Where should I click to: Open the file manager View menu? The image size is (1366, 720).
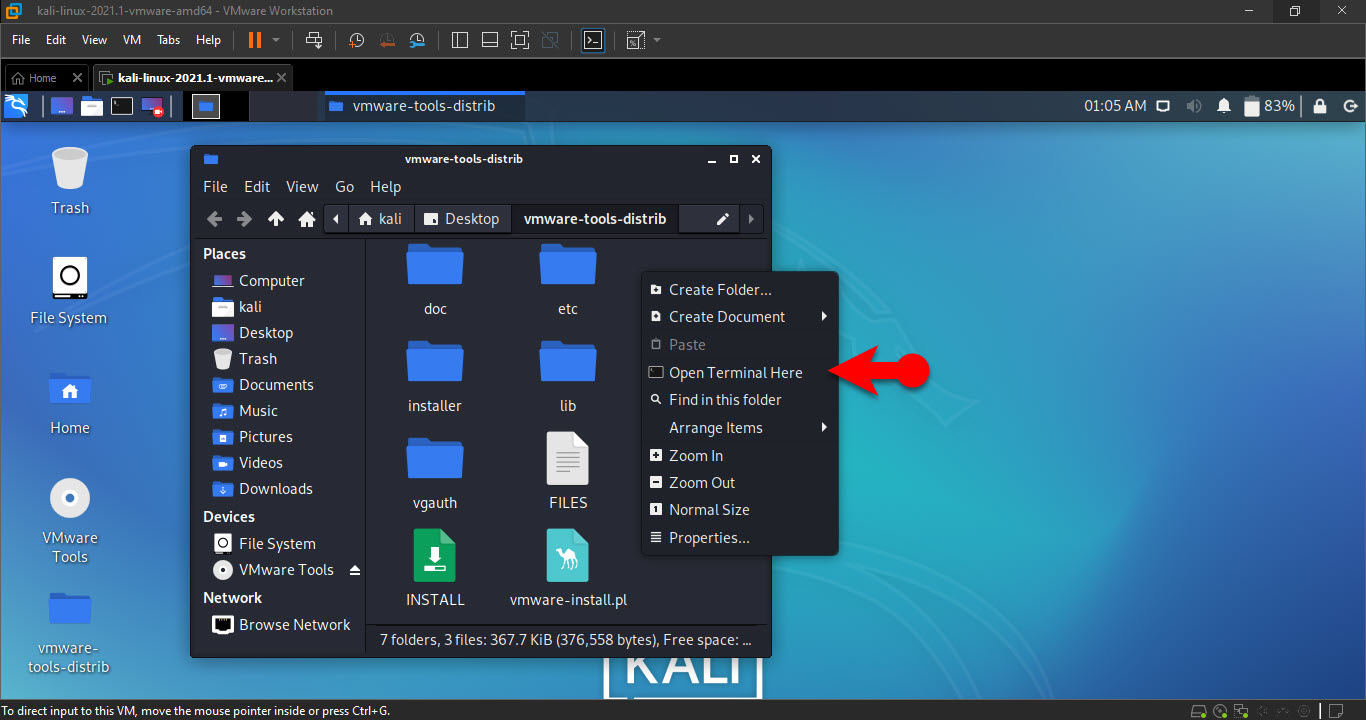(x=302, y=187)
